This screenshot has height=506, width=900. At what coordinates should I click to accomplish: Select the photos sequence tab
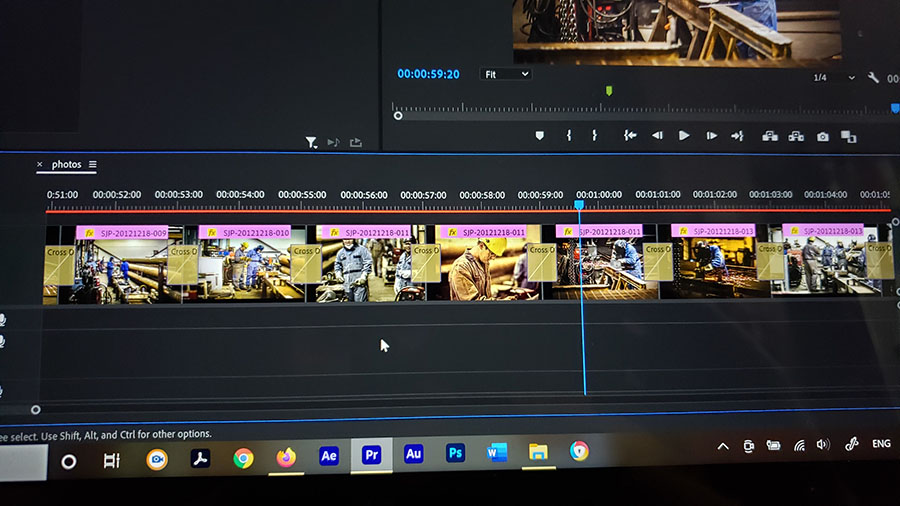pos(66,164)
